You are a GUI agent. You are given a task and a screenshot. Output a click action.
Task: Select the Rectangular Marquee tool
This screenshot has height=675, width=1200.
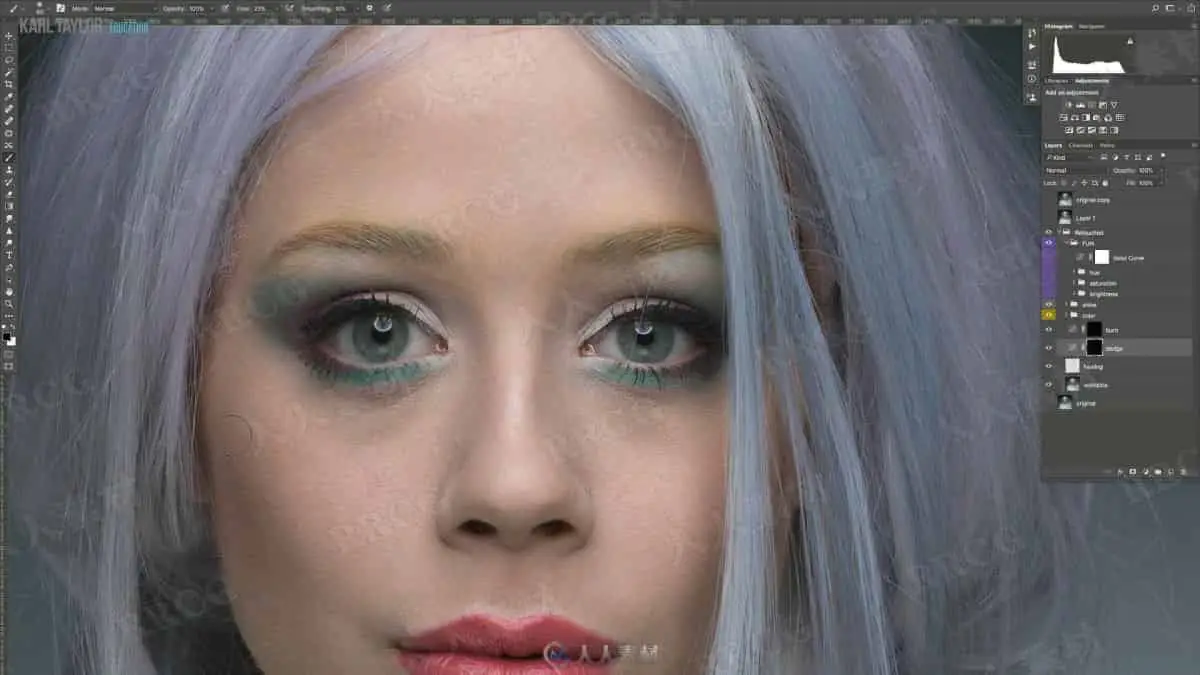(9, 48)
